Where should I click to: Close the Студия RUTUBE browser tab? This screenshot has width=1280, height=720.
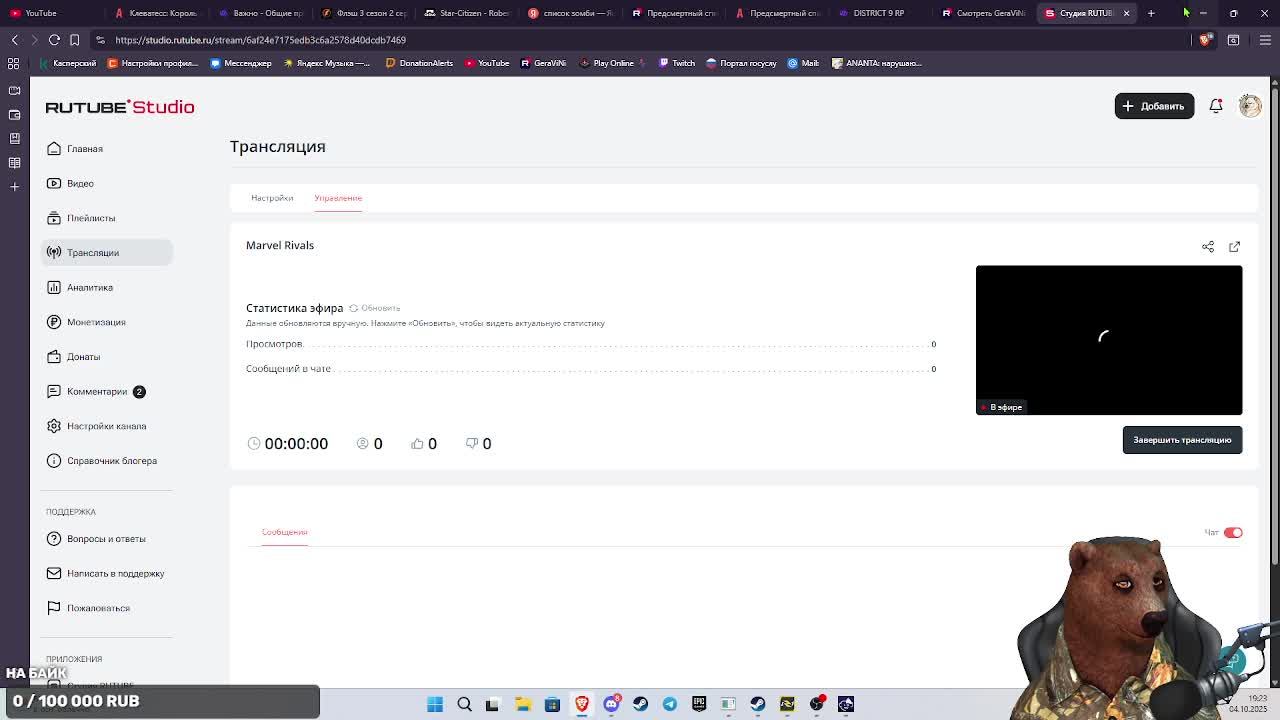pyautogui.click(x=1126, y=13)
